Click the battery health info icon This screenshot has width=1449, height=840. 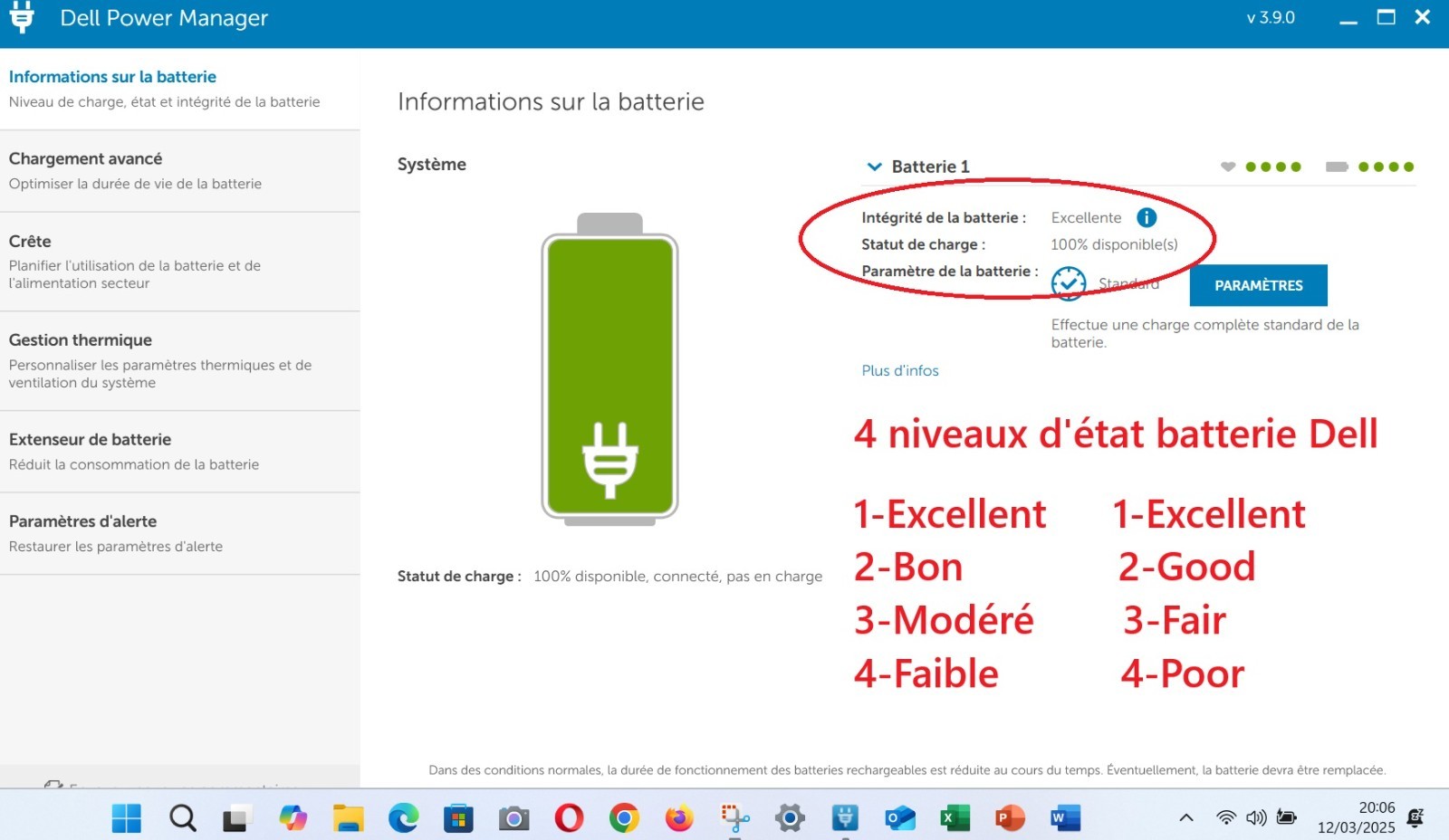click(1147, 217)
